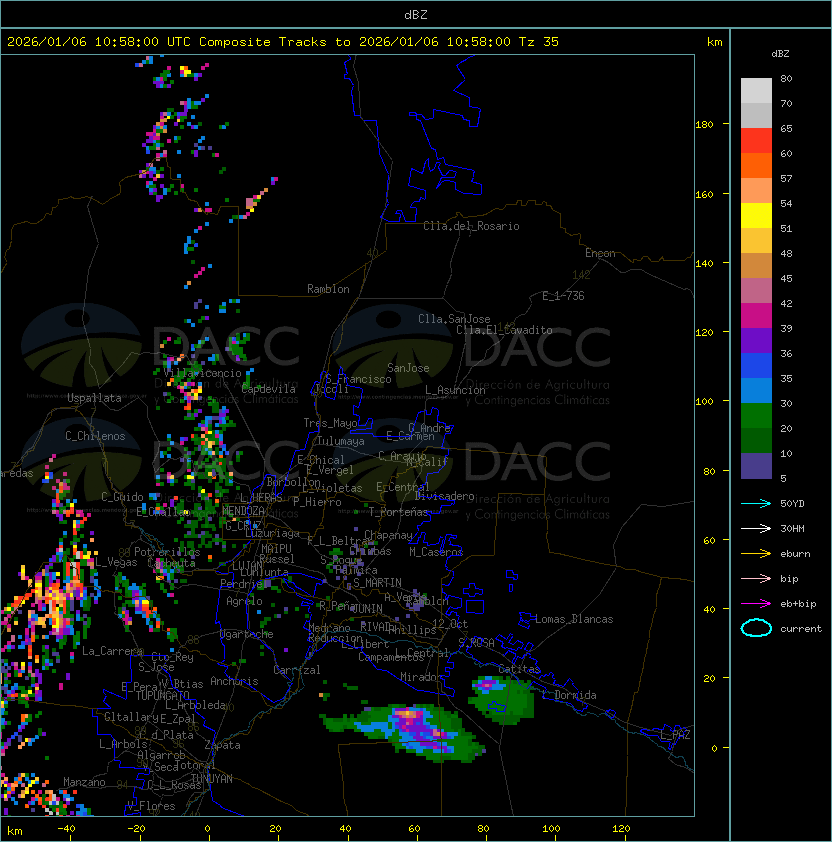Click the 'TUPUNGATO' place label
The width and height of the screenshot is (832, 842).
(162, 695)
